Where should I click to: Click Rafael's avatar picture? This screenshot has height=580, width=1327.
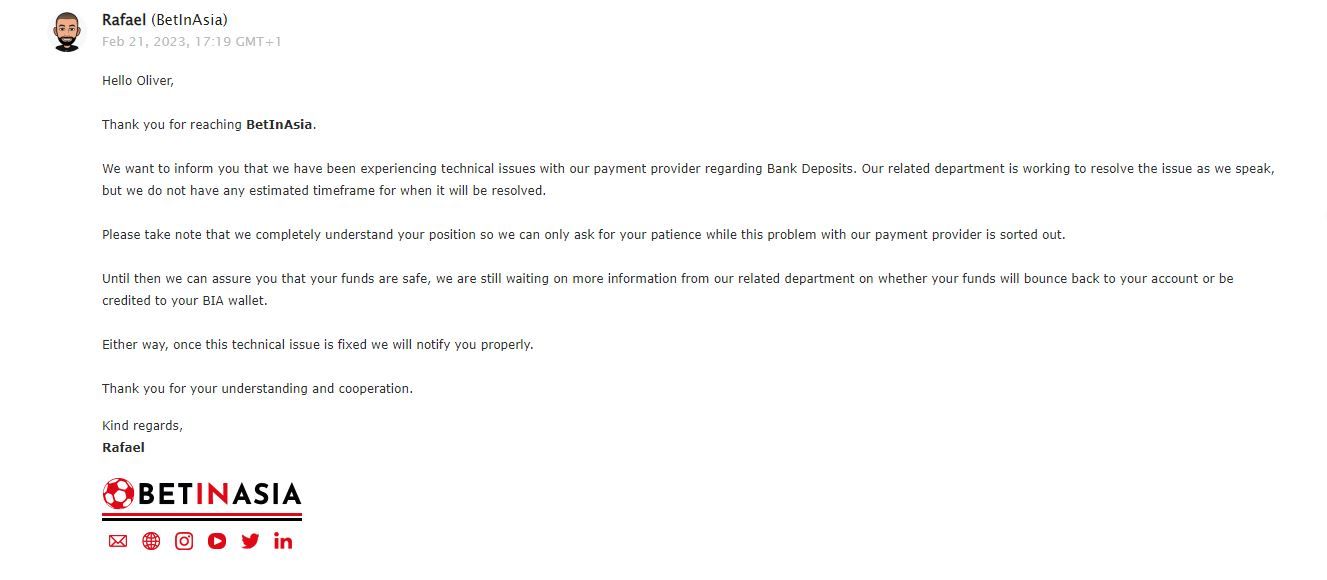click(67, 32)
